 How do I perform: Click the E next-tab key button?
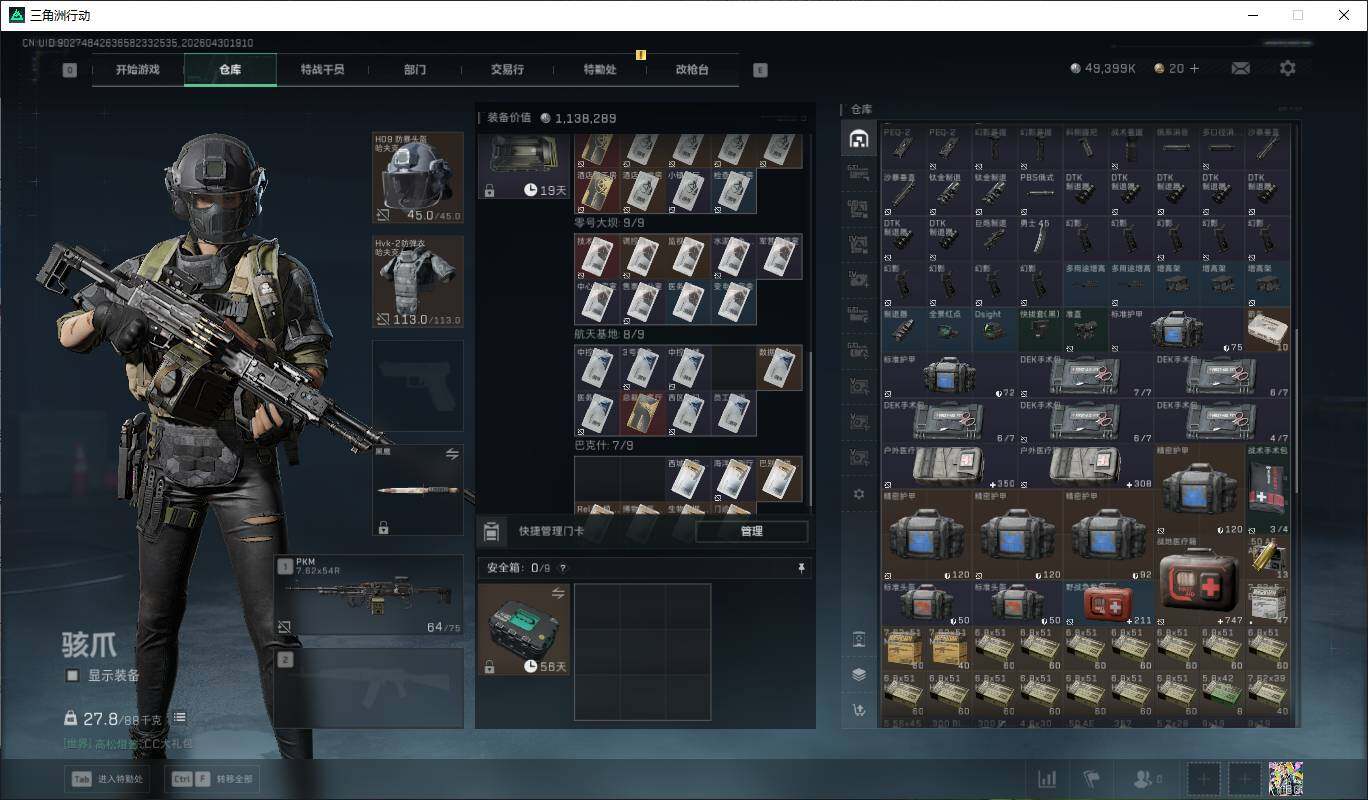[760, 70]
